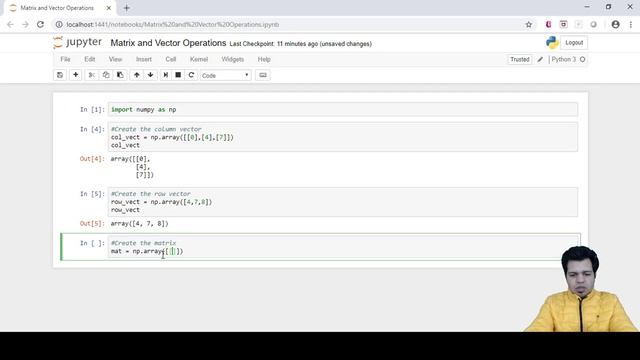Open the View menu
640x360 pixels.
pos(116,60)
